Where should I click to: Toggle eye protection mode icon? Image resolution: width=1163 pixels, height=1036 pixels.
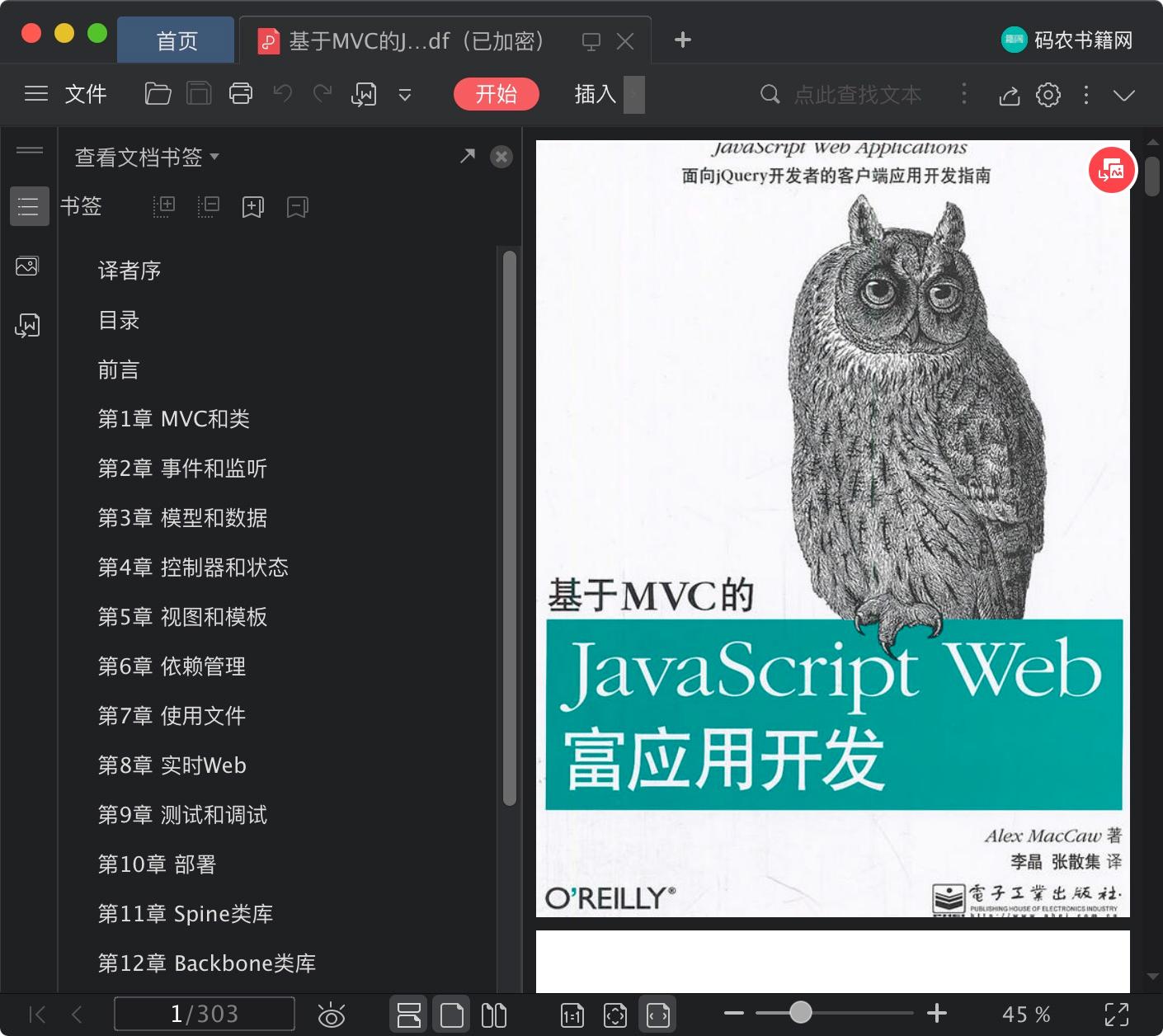[332, 1015]
